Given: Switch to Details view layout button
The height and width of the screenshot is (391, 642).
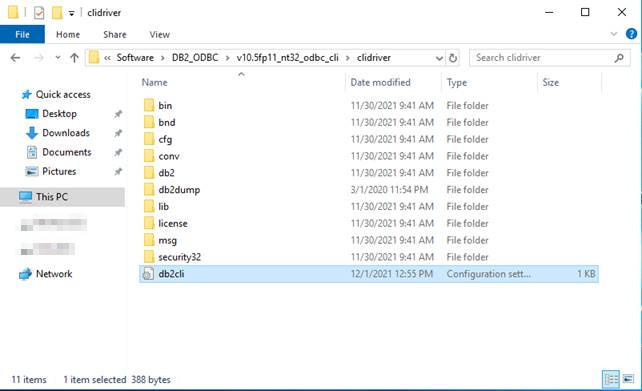Looking at the screenshot, I should pos(611,379).
